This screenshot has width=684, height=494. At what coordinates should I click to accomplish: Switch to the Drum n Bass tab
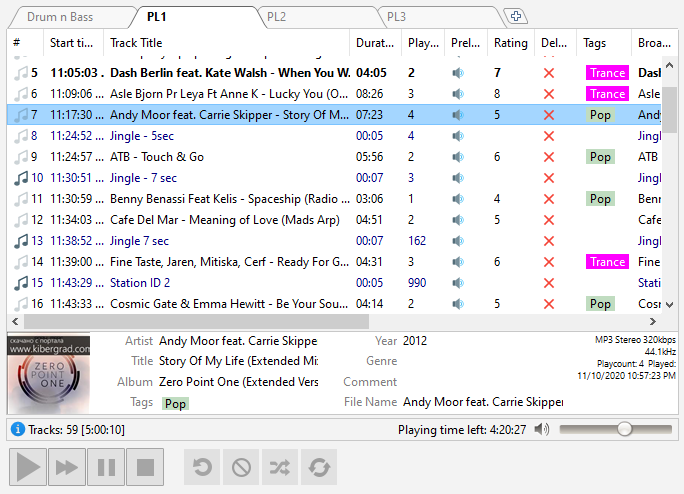tap(60, 17)
